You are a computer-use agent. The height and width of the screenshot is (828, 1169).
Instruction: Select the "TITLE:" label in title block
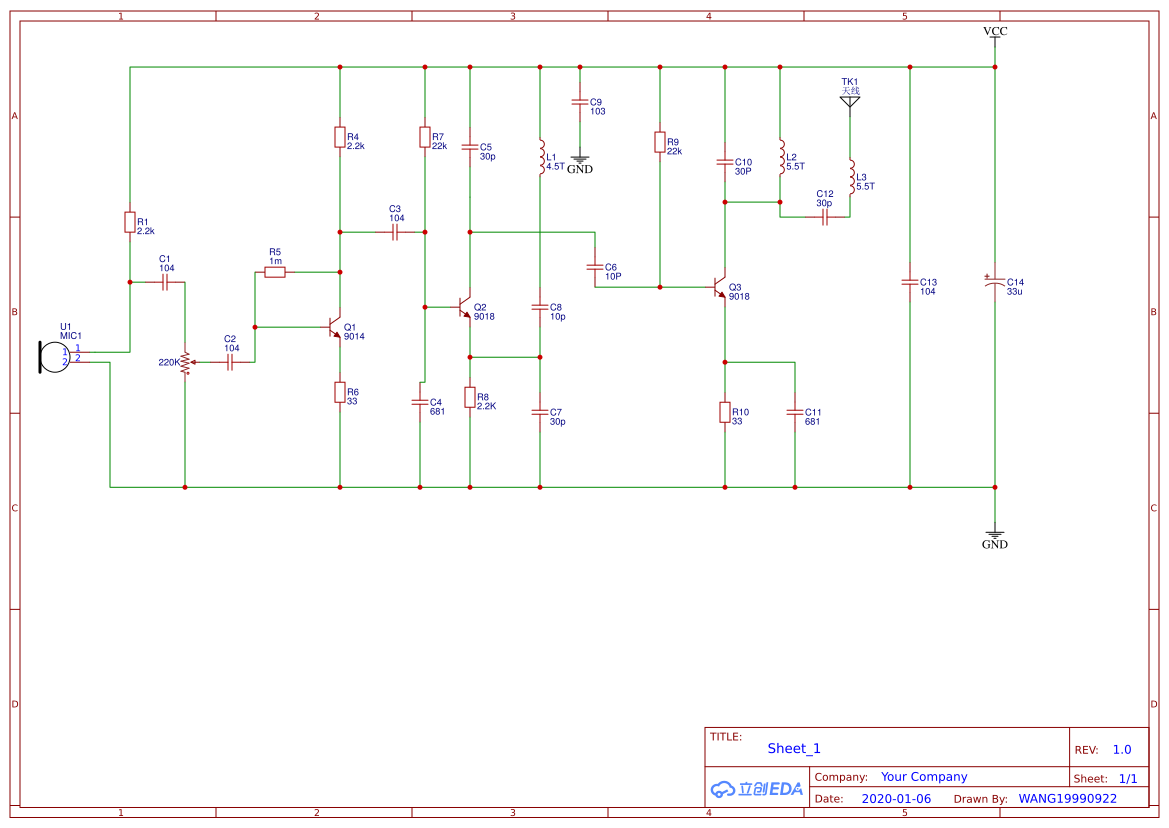[725, 737]
